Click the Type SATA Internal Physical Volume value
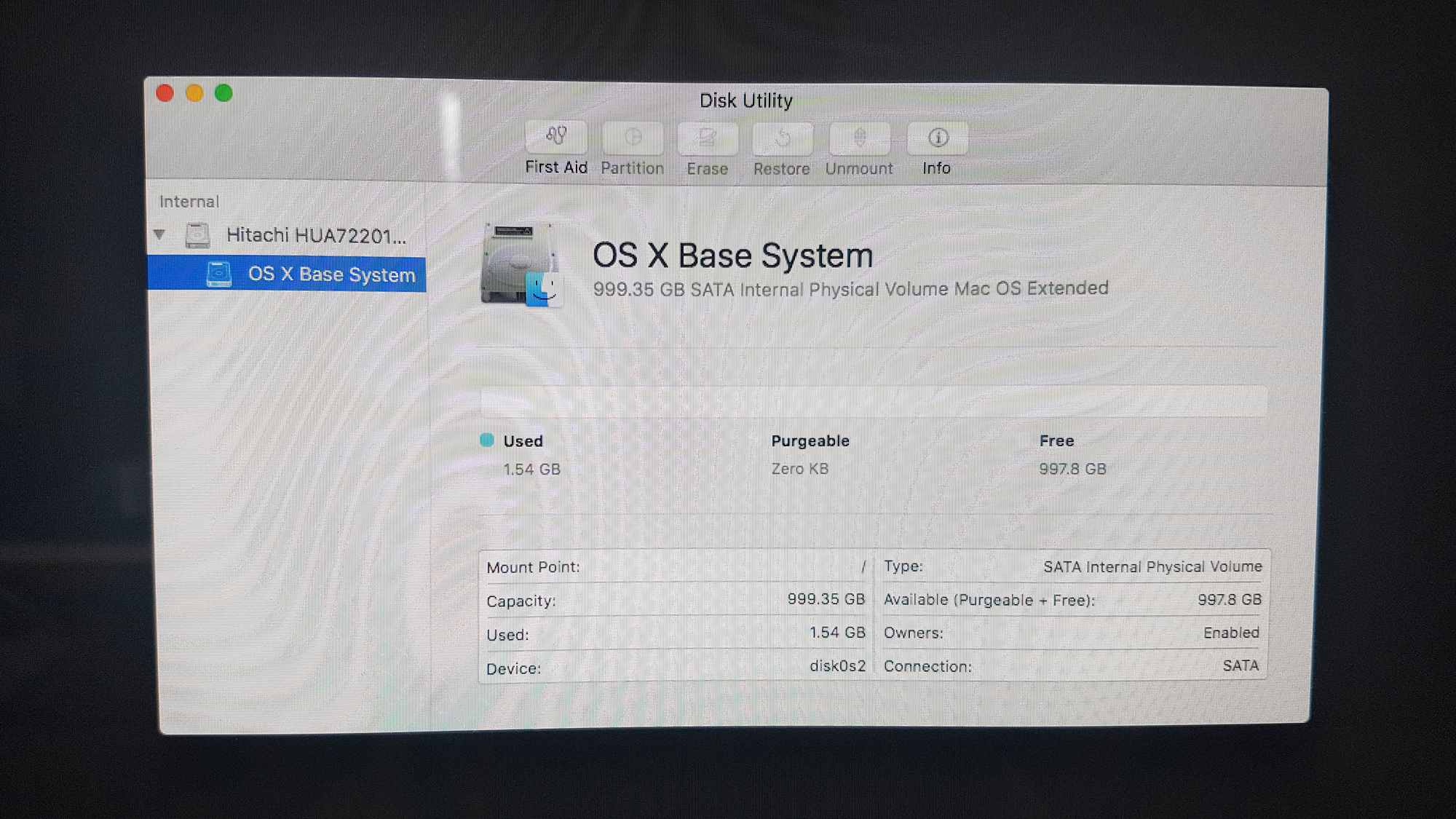 click(1152, 567)
